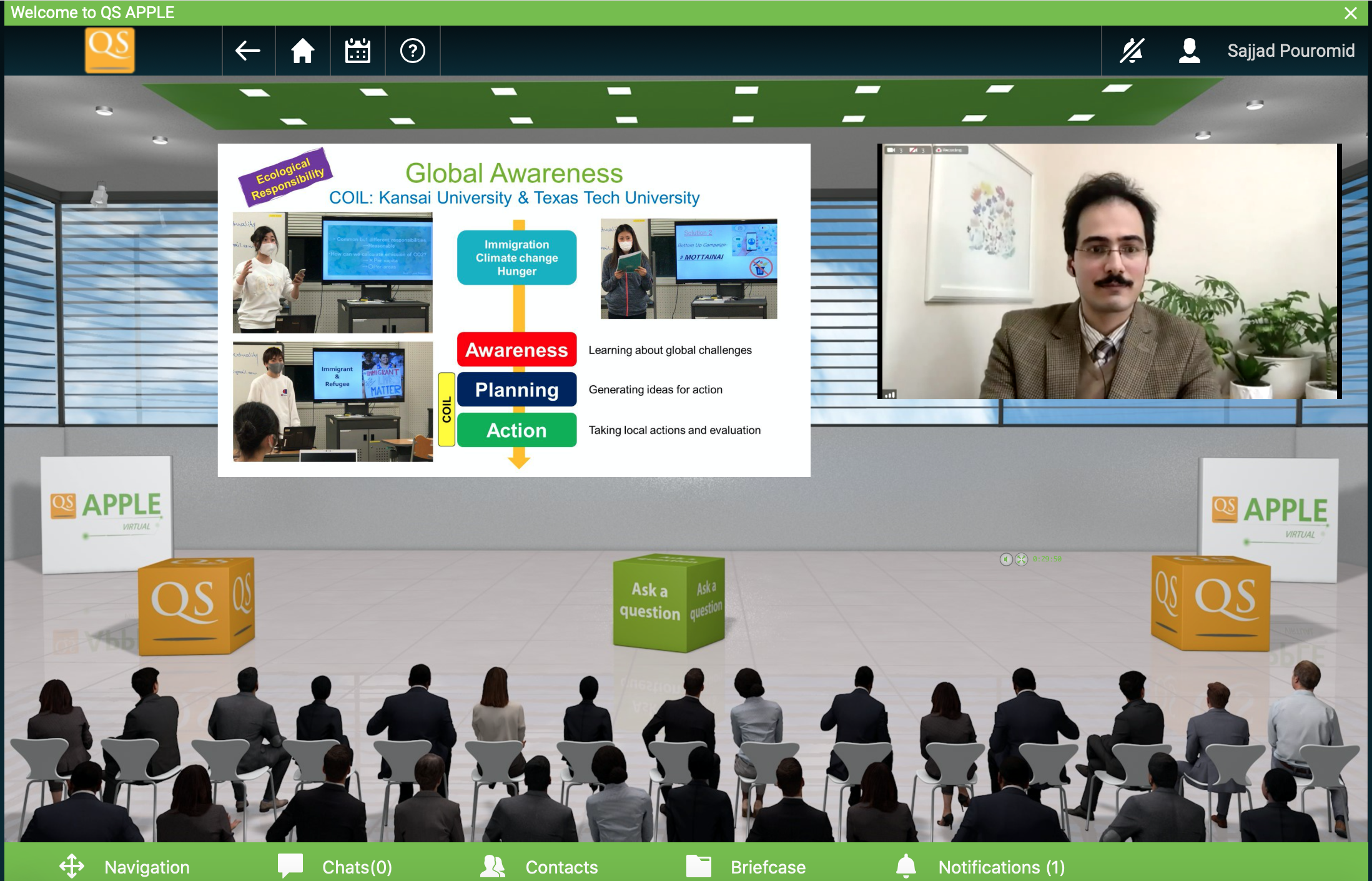Expand the webcast to fullscreen
Image resolution: width=1372 pixels, height=881 pixels.
(x=1021, y=559)
